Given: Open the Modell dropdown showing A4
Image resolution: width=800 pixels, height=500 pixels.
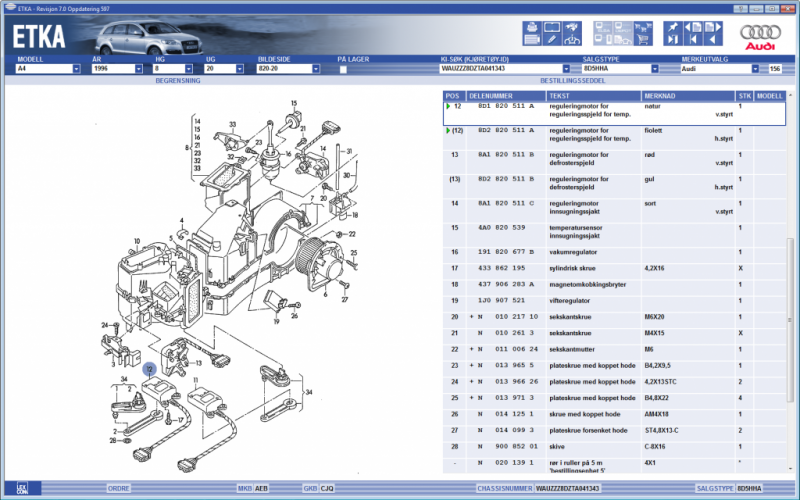Looking at the screenshot, I should point(76,69).
